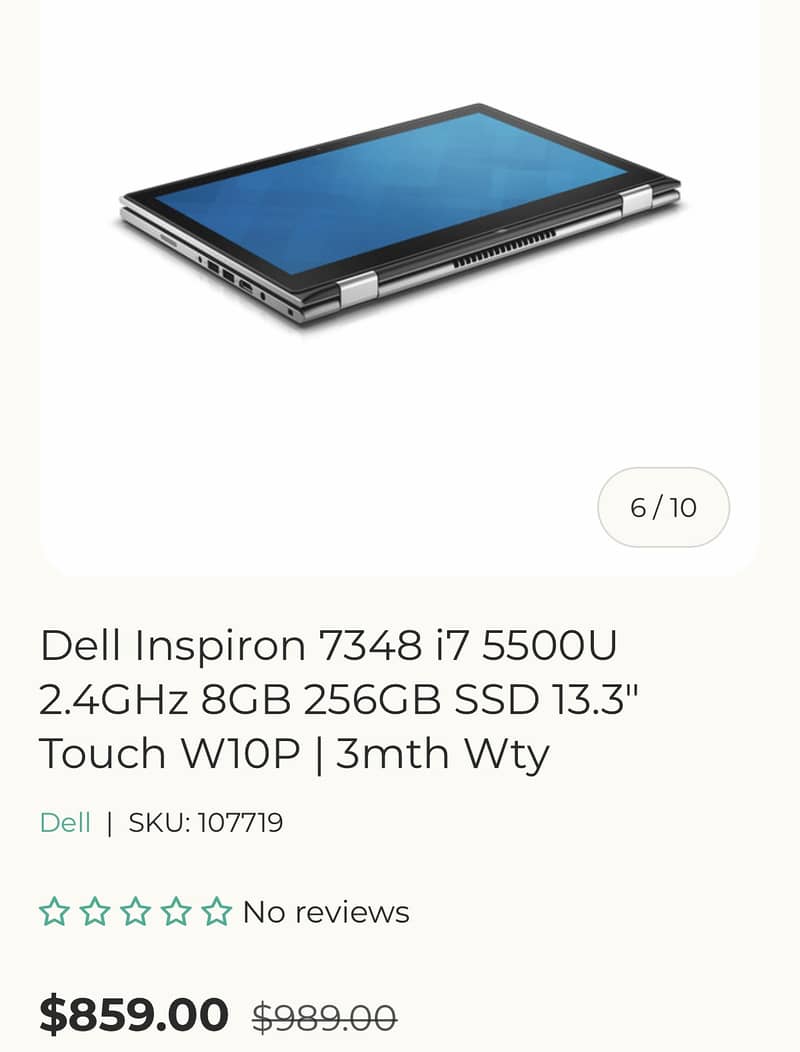Tap the 6 / 10 image counter

pyautogui.click(x=663, y=507)
